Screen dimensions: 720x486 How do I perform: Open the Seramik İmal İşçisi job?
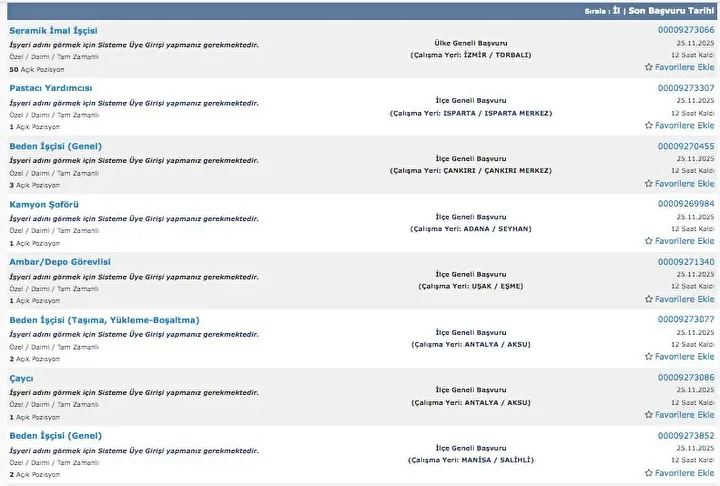53,30
